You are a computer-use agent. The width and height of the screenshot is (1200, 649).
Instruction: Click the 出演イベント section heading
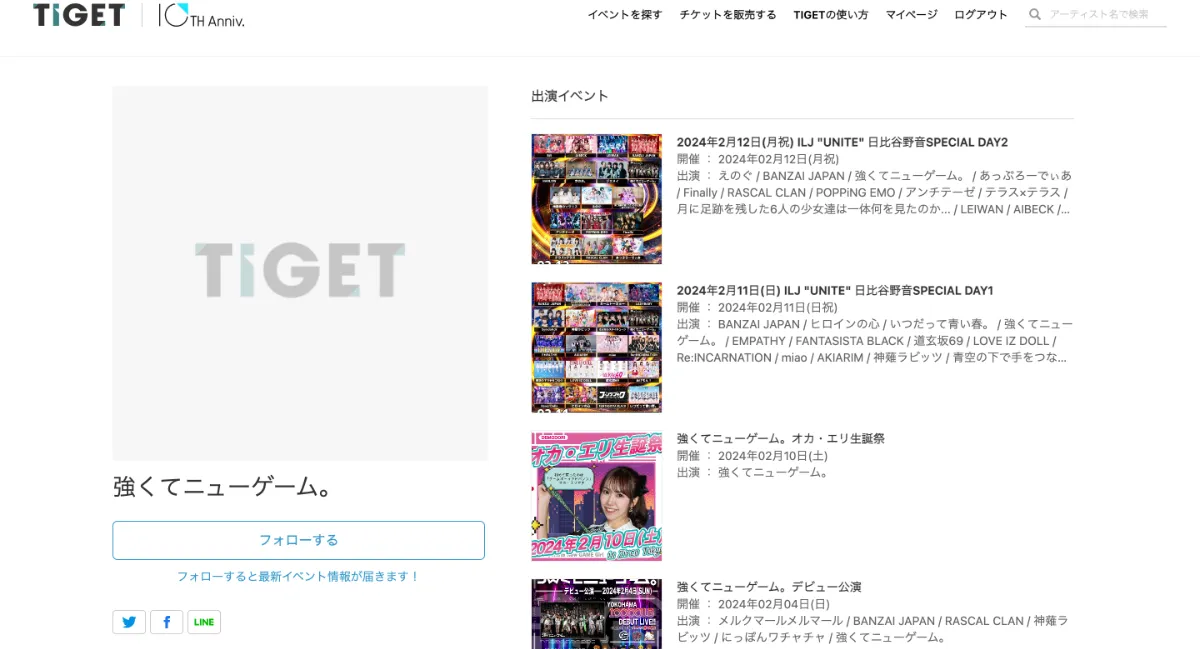pyautogui.click(x=570, y=96)
